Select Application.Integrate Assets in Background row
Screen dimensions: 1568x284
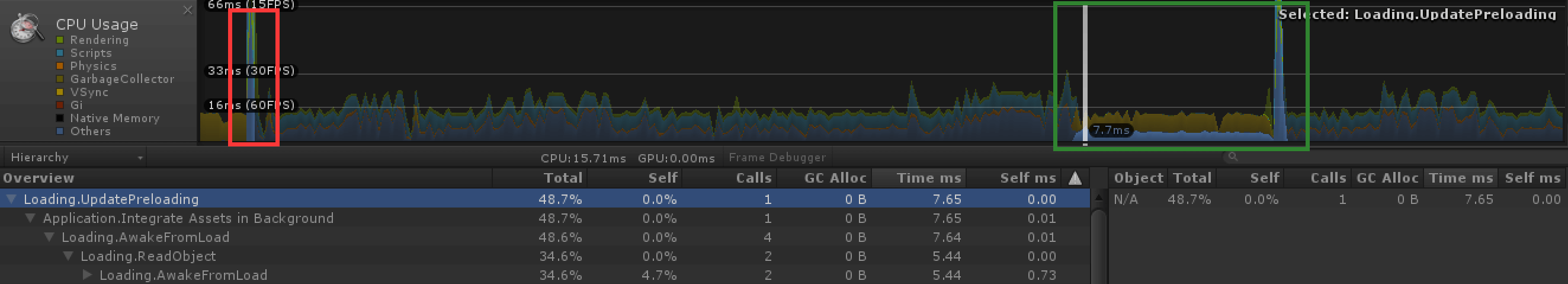coord(545,218)
